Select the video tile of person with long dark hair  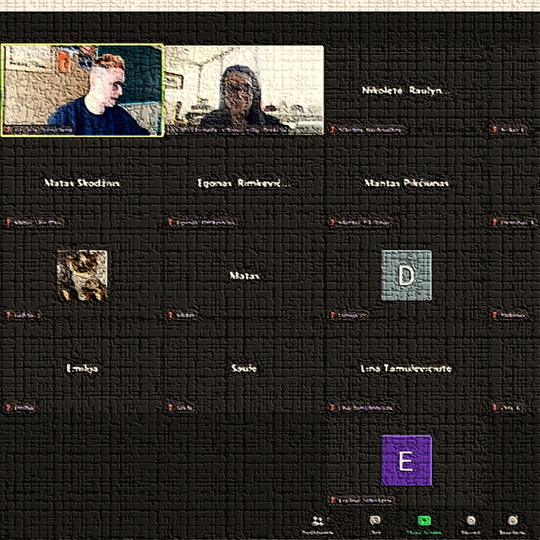tap(244, 90)
